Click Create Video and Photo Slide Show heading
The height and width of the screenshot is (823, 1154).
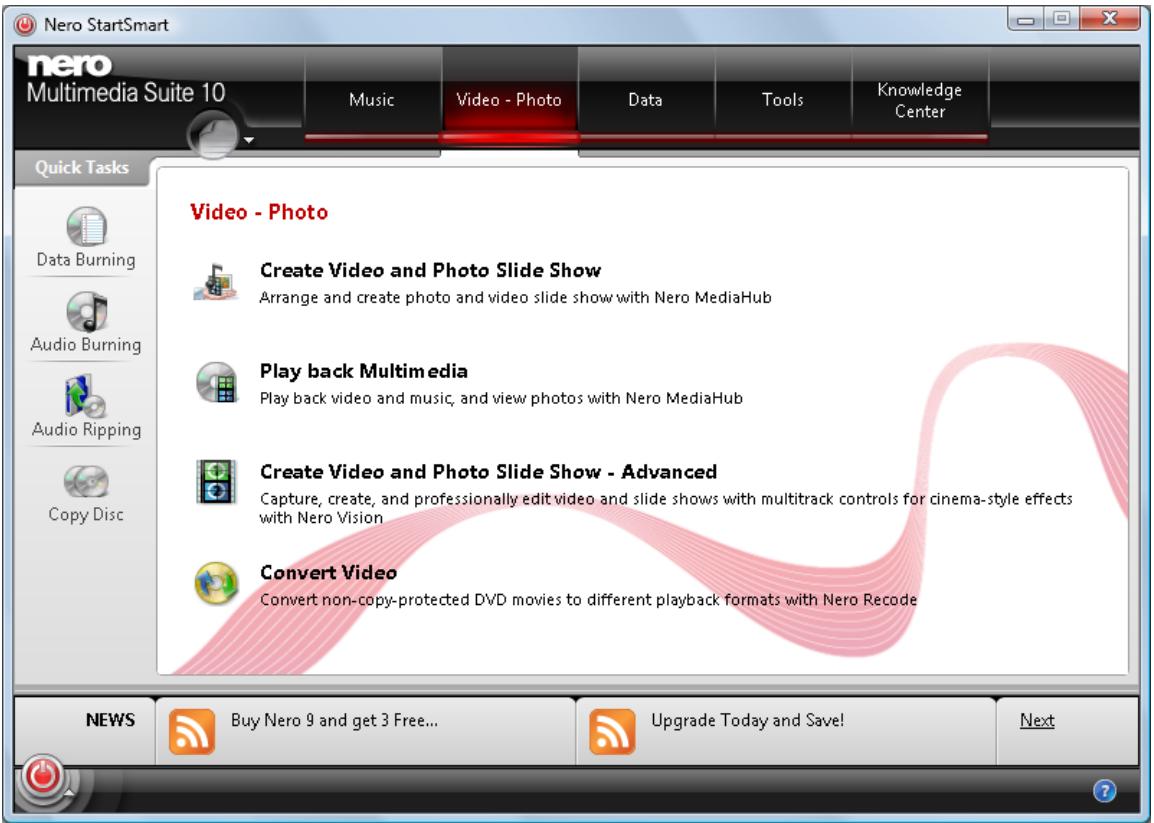click(431, 270)
